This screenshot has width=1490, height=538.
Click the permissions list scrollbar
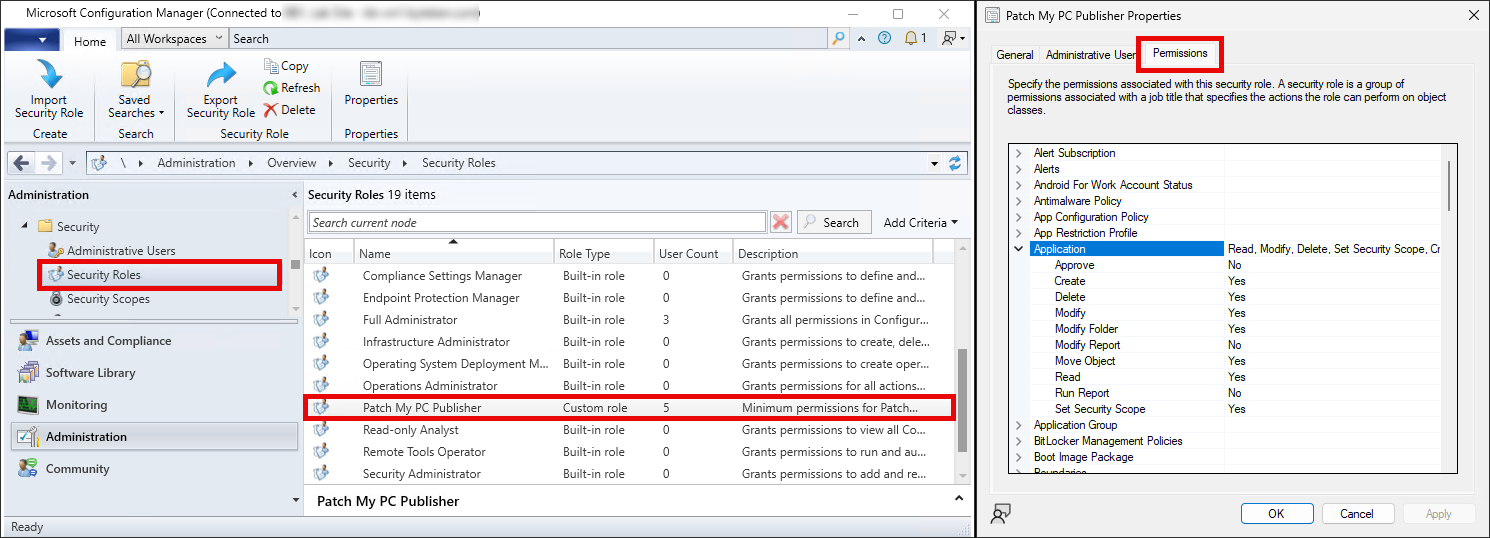[1449, 185]
